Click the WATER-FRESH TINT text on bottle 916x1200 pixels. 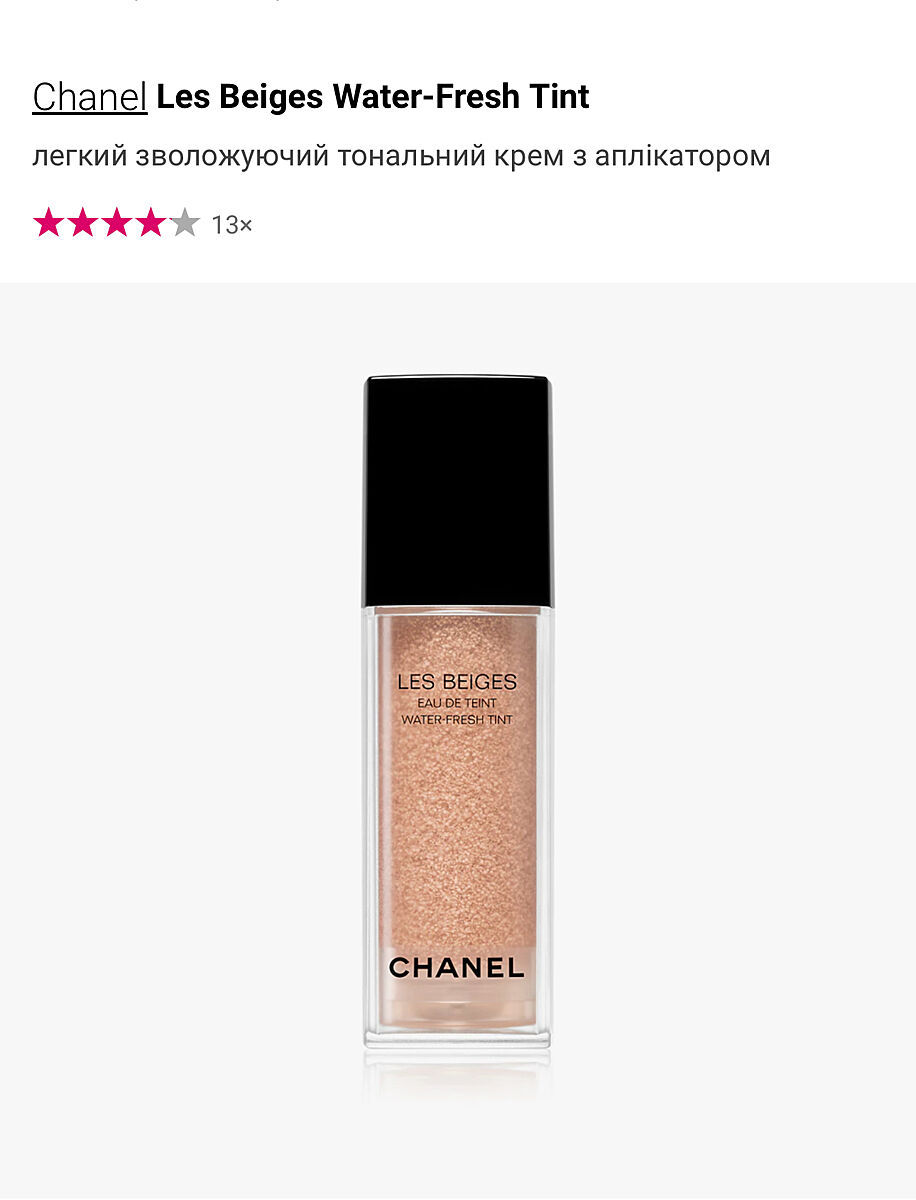pos(457,720)
